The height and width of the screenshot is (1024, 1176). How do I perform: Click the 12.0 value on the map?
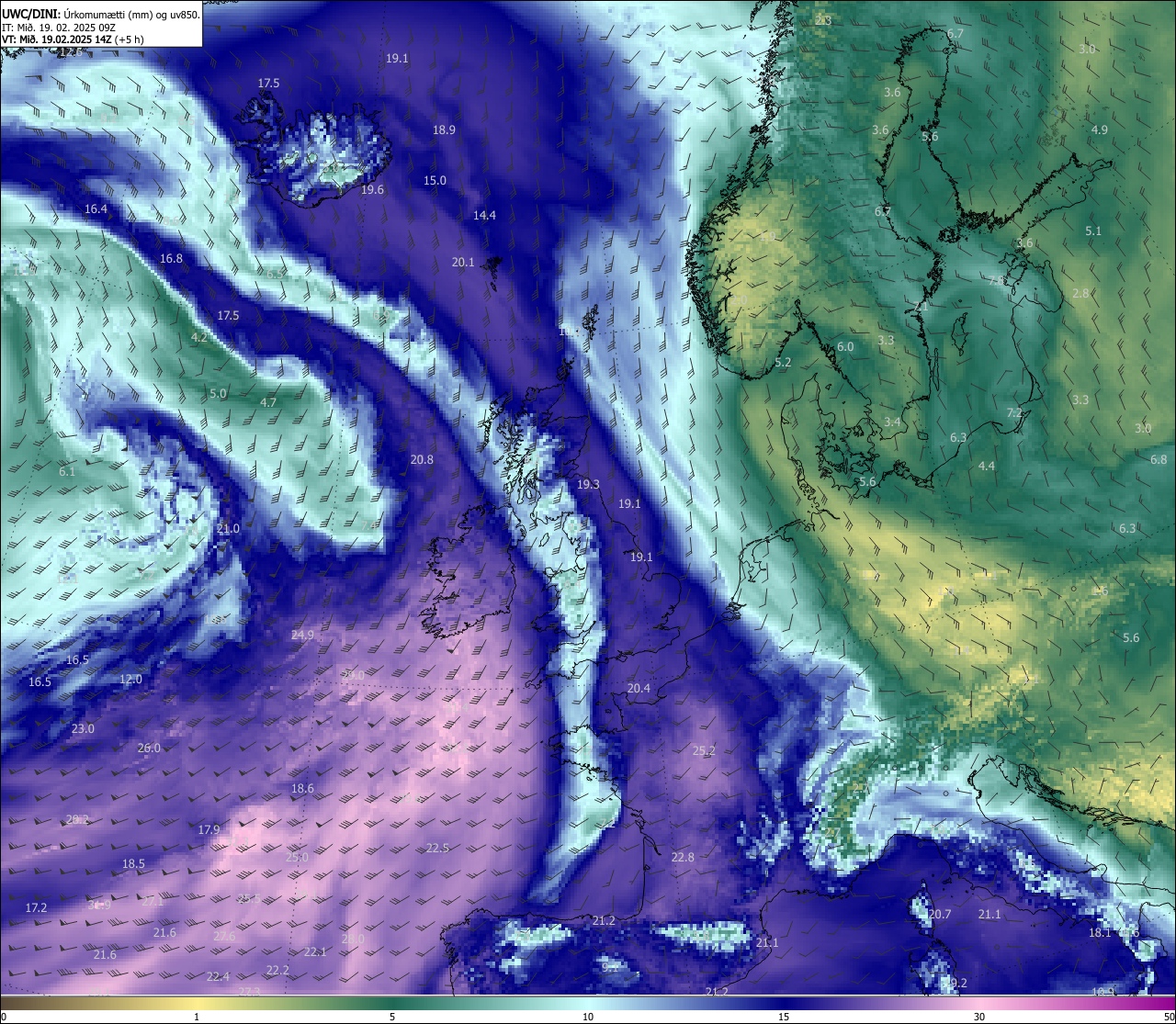[130, 680]
